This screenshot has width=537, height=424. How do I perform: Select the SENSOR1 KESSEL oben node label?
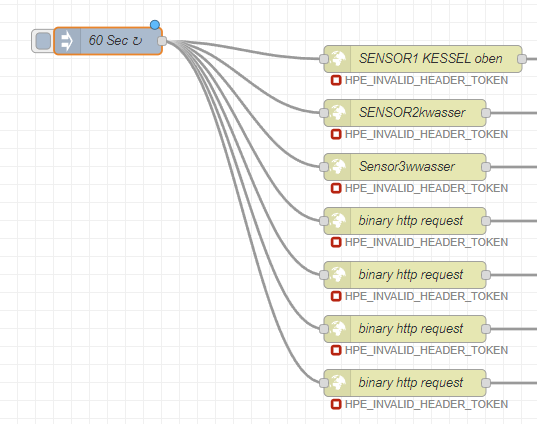point(430,59)
